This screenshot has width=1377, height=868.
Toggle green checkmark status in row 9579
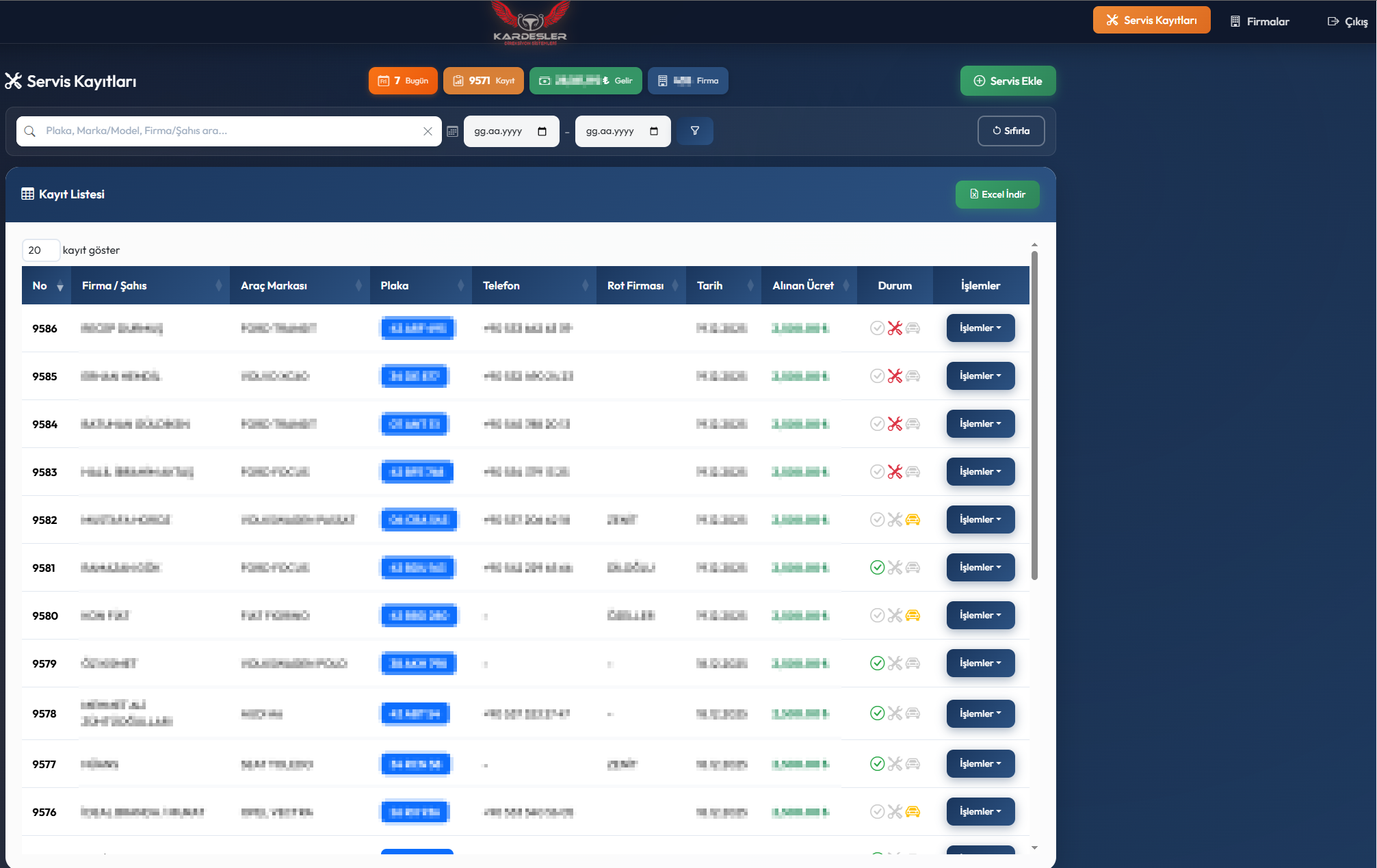[877, 663]
